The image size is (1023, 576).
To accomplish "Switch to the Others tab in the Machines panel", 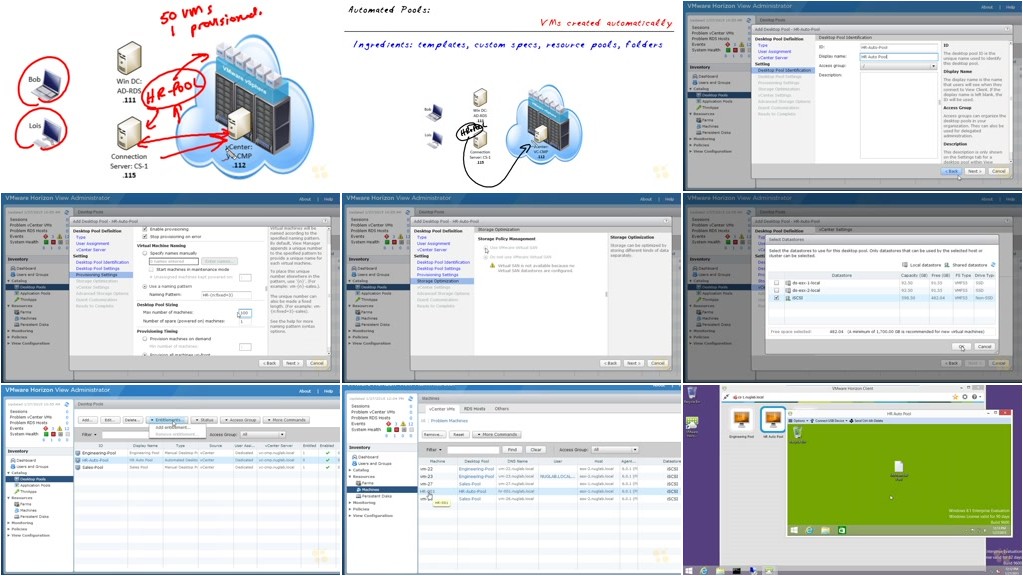I will click(502, 409).
